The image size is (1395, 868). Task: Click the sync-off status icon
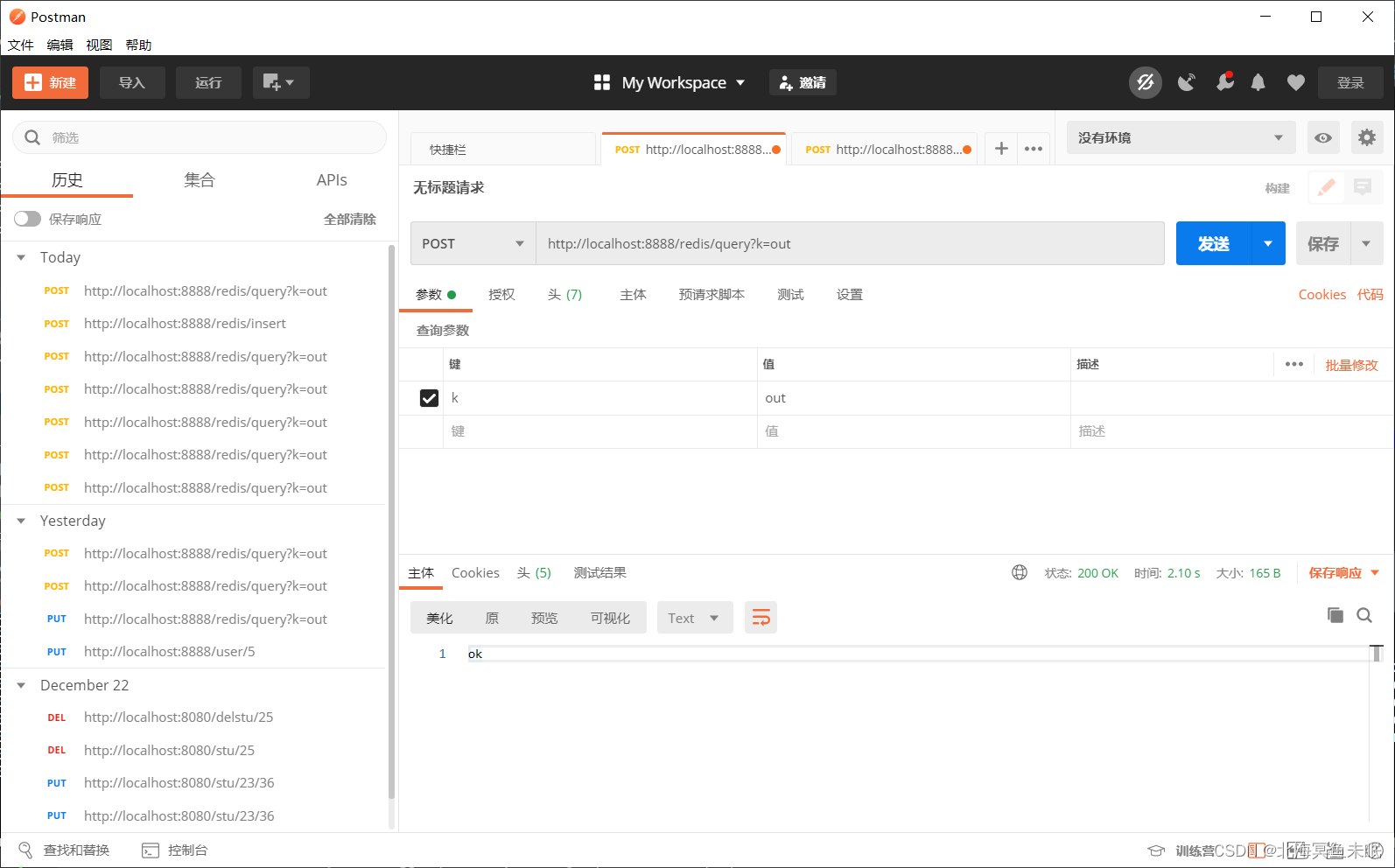click(1145, 83)
